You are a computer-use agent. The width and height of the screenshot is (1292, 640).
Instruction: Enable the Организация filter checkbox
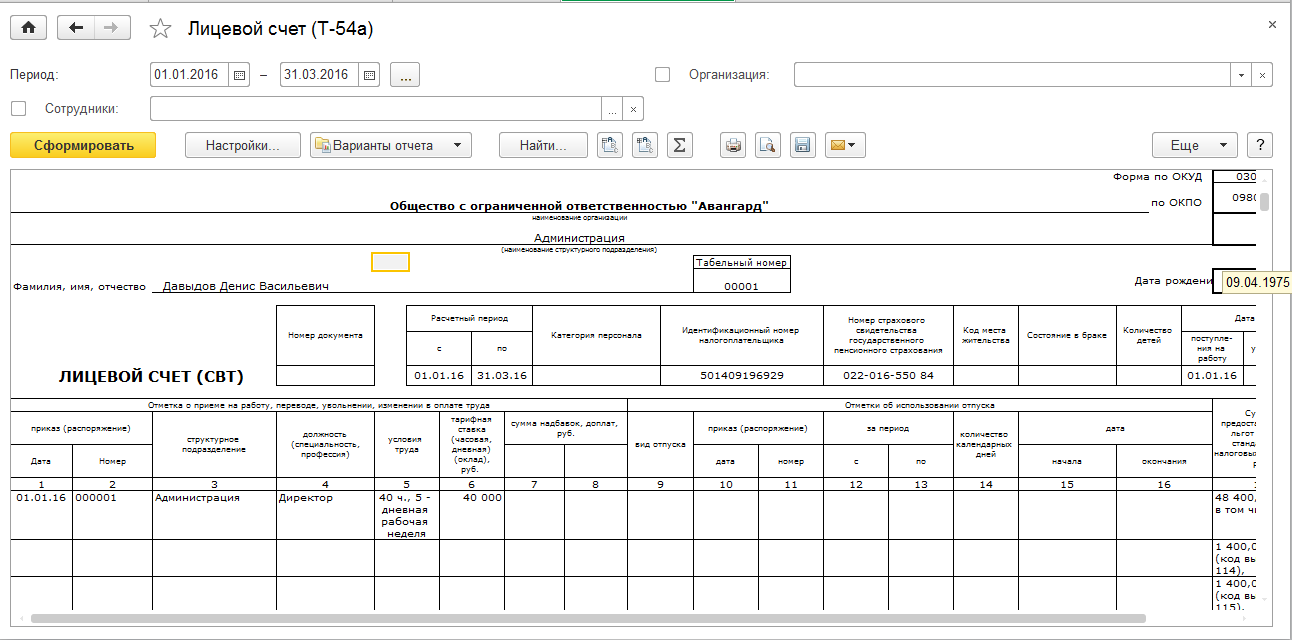click(x=662, y=75)
